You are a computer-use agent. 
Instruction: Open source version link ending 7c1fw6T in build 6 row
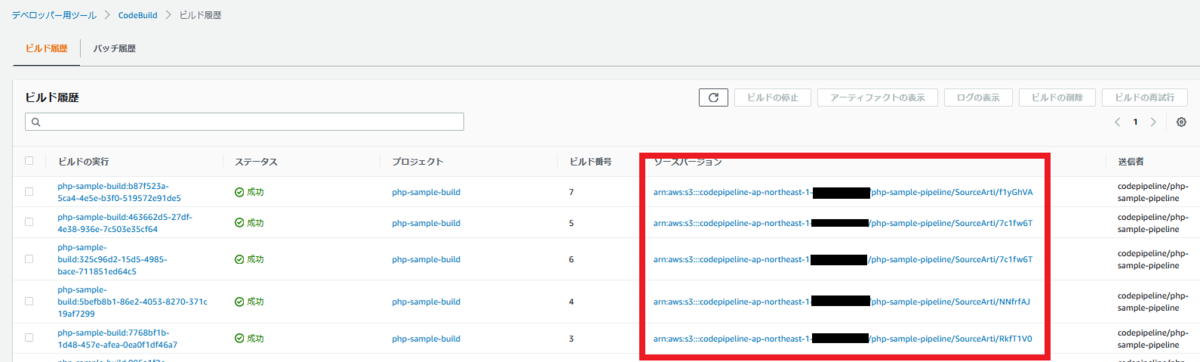pyautogui.click(x=842, y=259)
